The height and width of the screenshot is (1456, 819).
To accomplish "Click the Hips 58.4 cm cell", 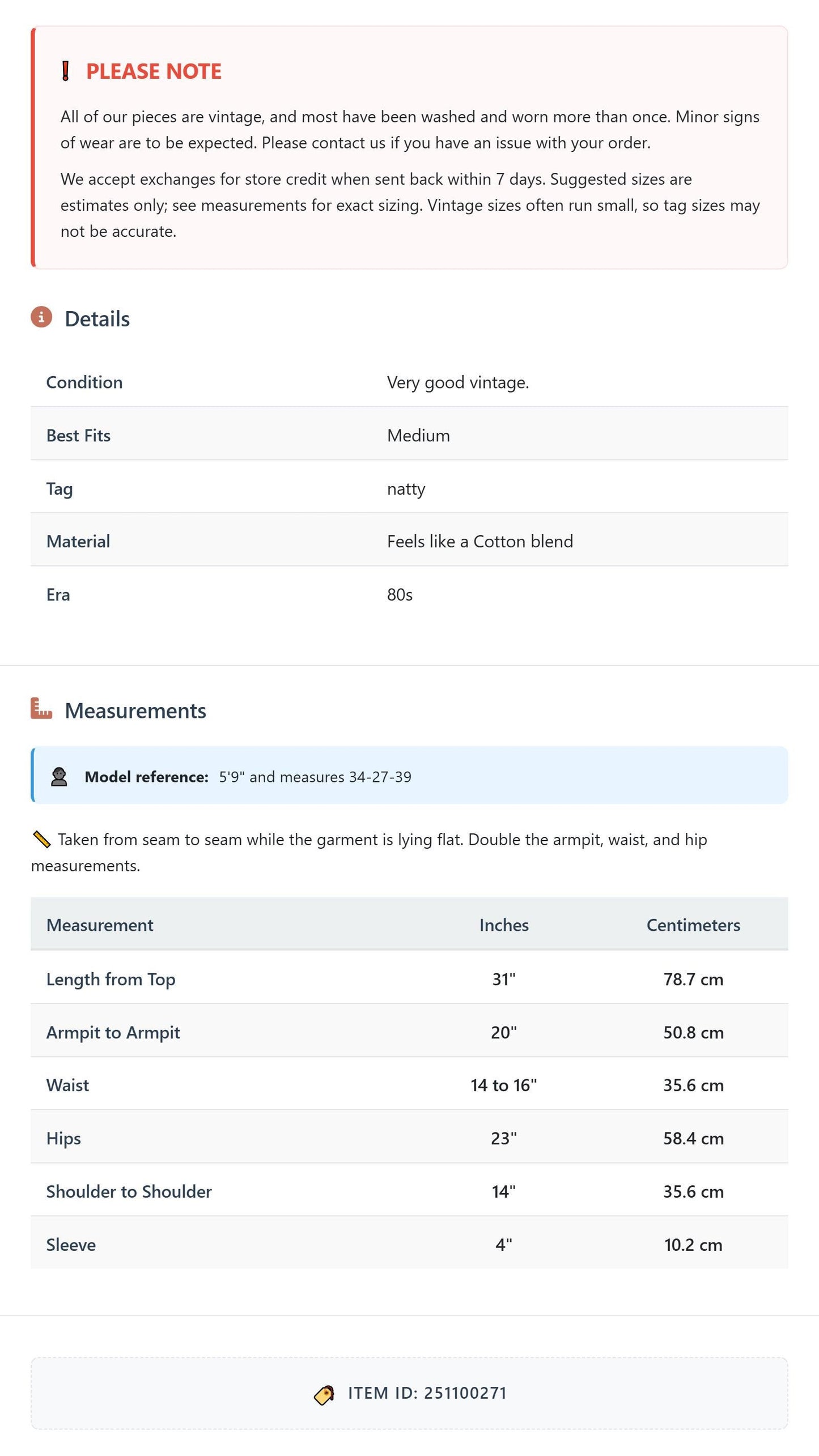I will click(x=693, y=1138).
